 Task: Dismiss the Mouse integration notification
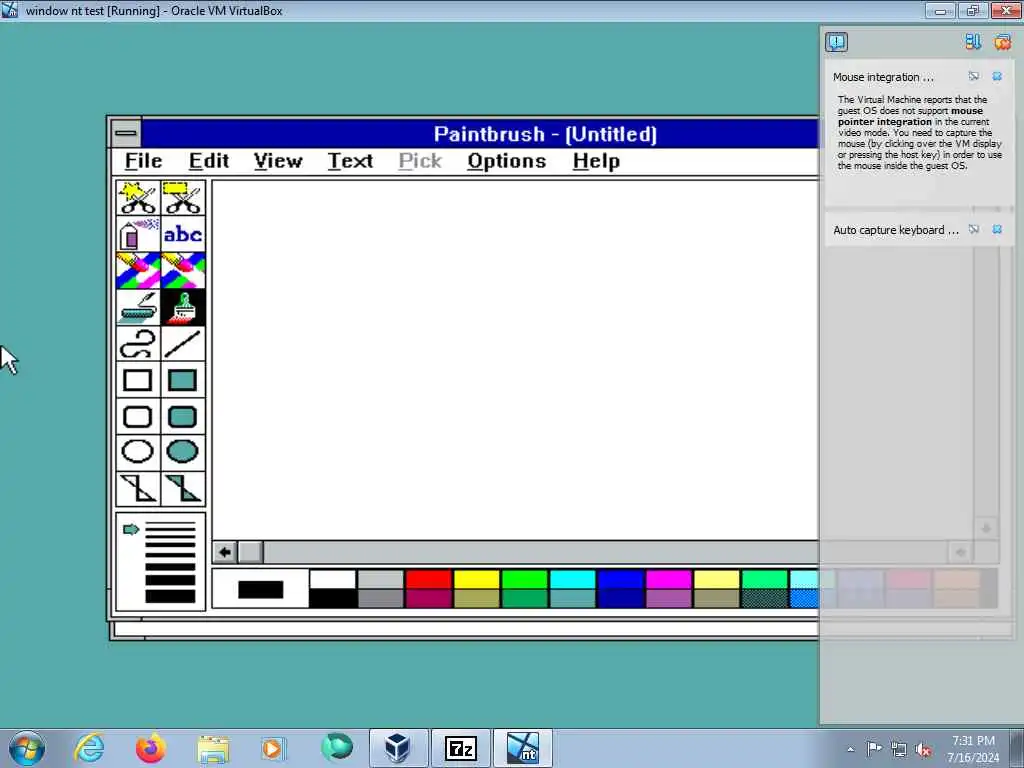tap(997, 76)
